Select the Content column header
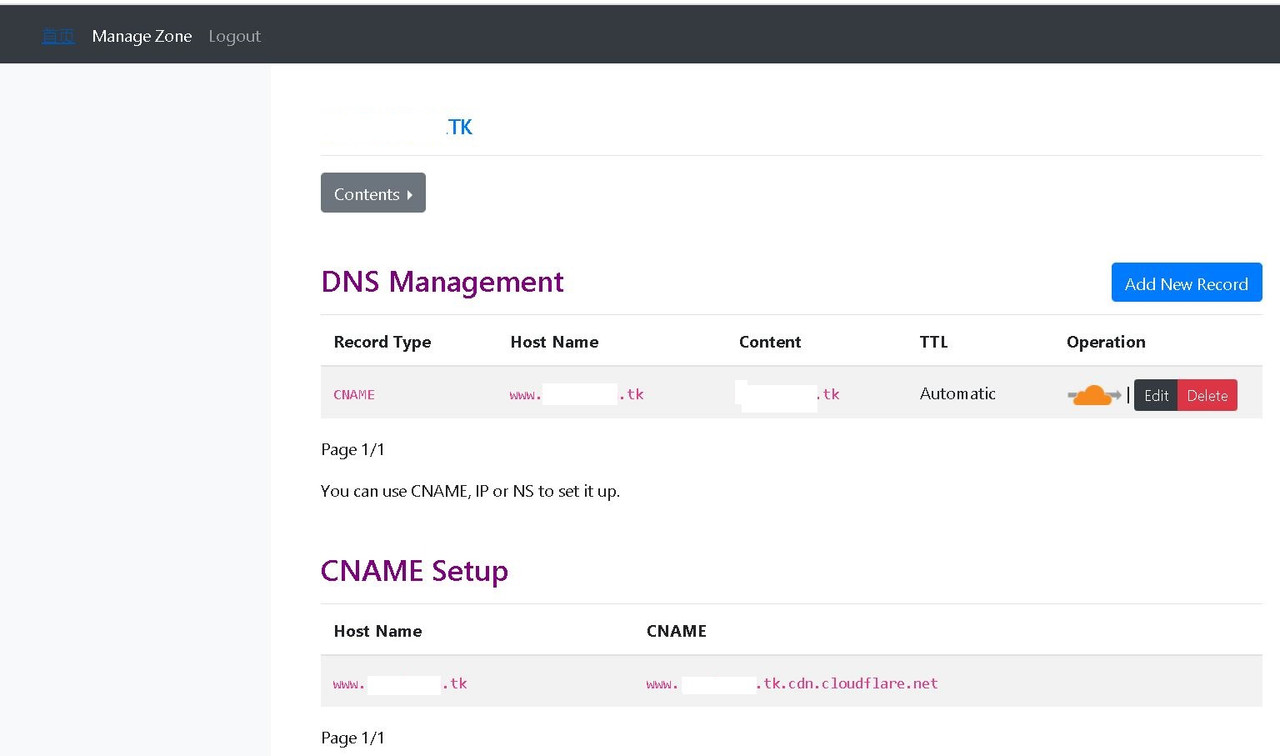Screen dimensions: 1280x756 tap(770, 342)
